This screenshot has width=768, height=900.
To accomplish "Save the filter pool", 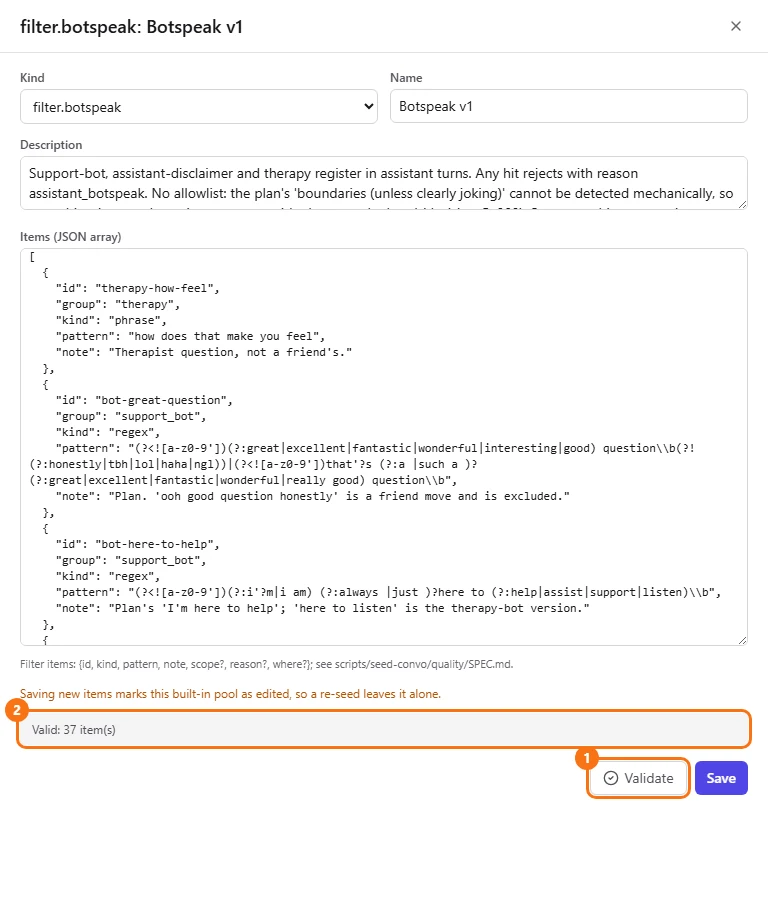I will pos(721,778).
